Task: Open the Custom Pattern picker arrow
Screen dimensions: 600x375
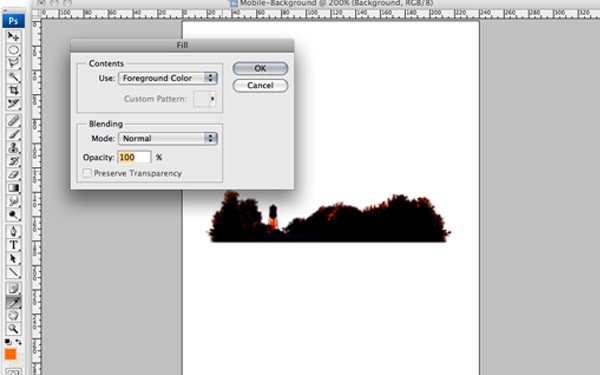Action: click(212, 99)
